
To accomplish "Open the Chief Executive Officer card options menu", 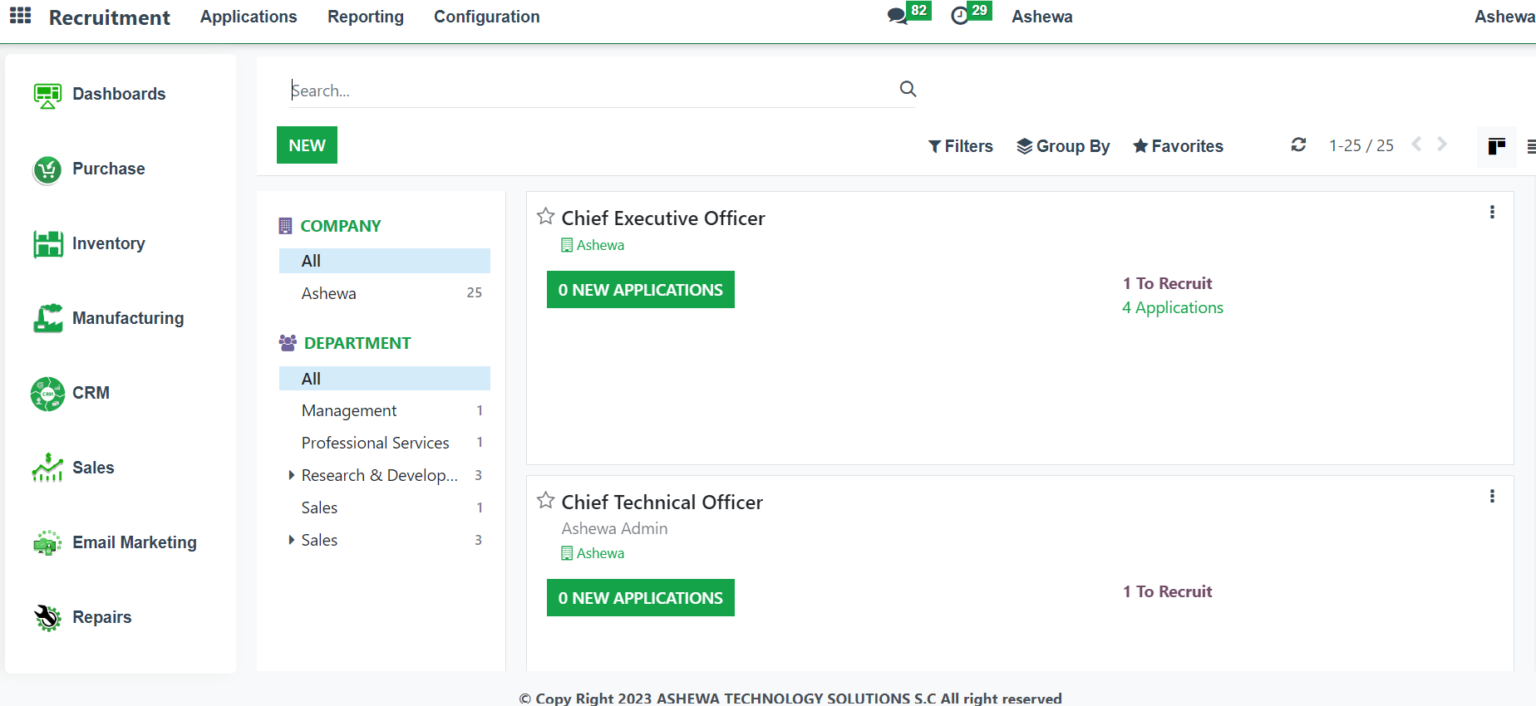I will tap(1492, 212).
